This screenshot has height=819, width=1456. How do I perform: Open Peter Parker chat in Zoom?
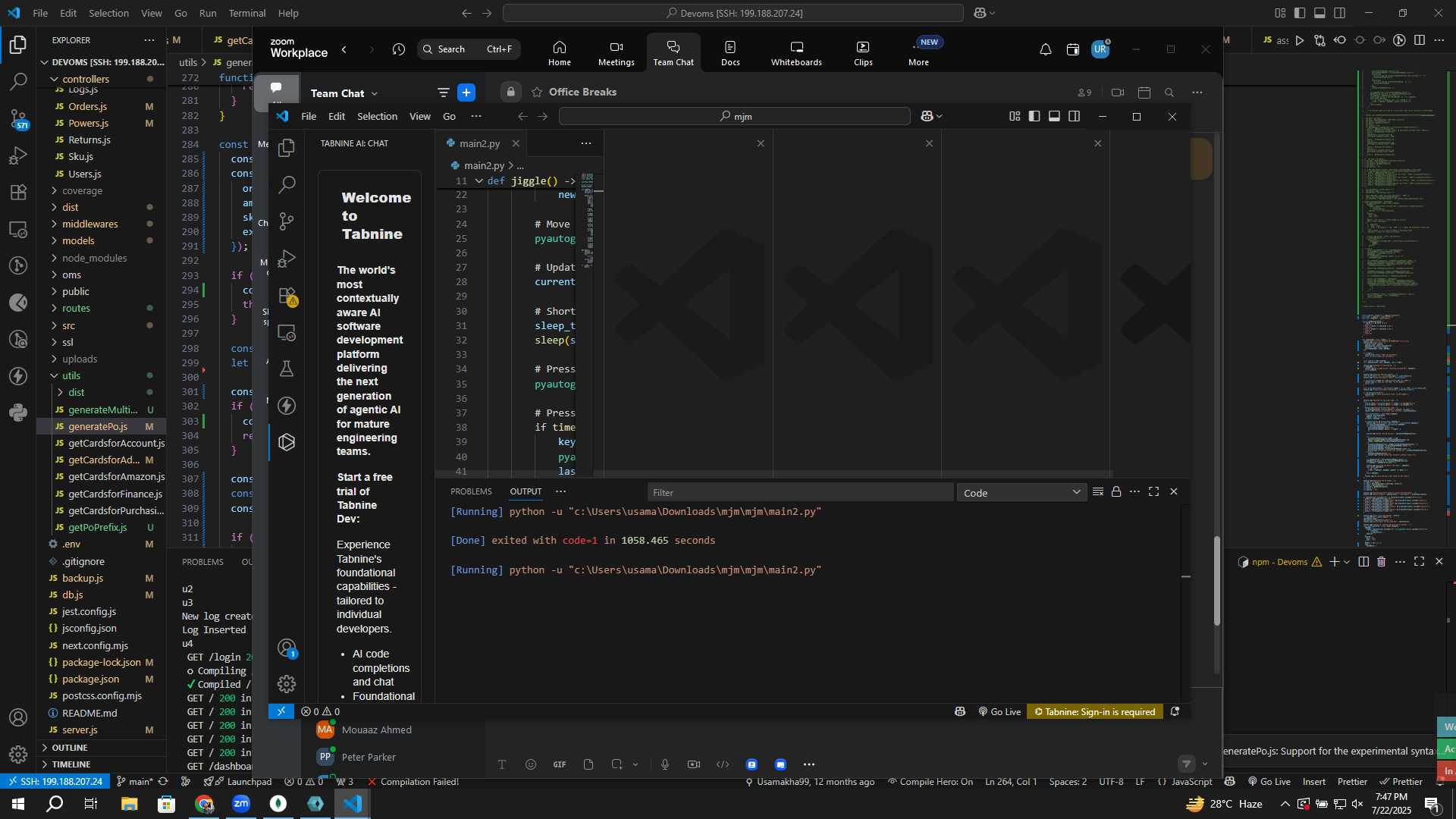(368, 757)
